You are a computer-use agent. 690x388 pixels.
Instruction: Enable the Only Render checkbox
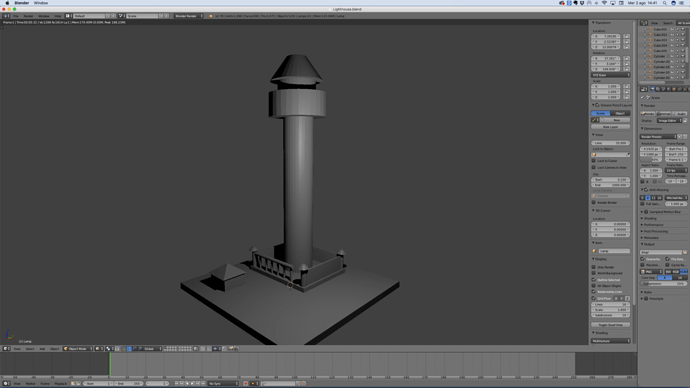(x=594, y=267)
